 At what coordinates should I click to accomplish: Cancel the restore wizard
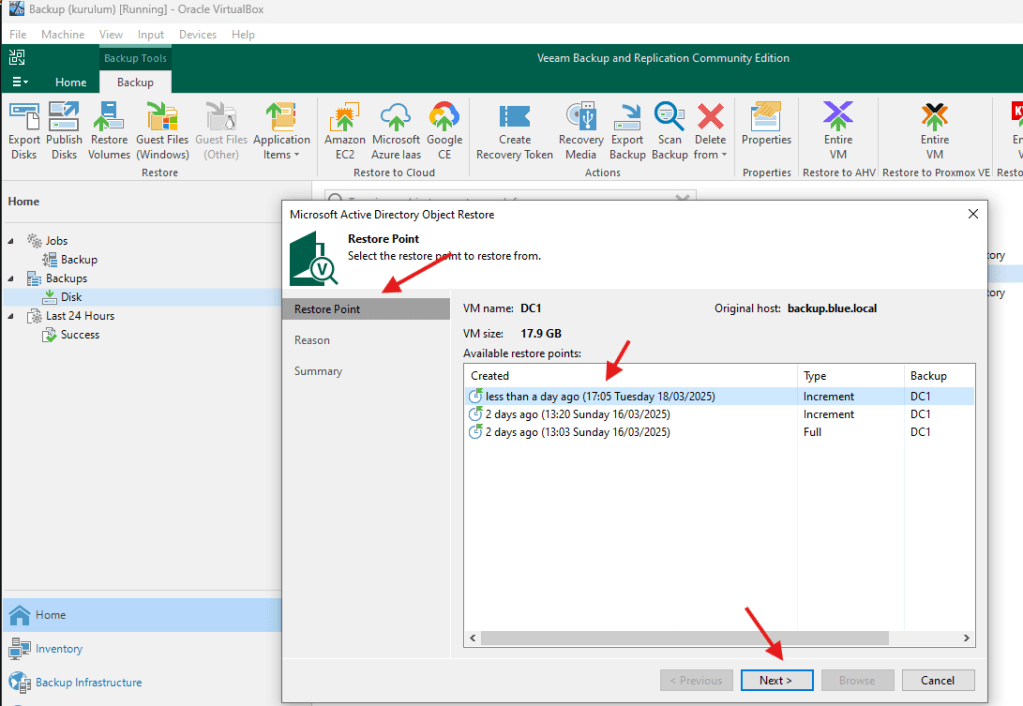coord(937,680)
